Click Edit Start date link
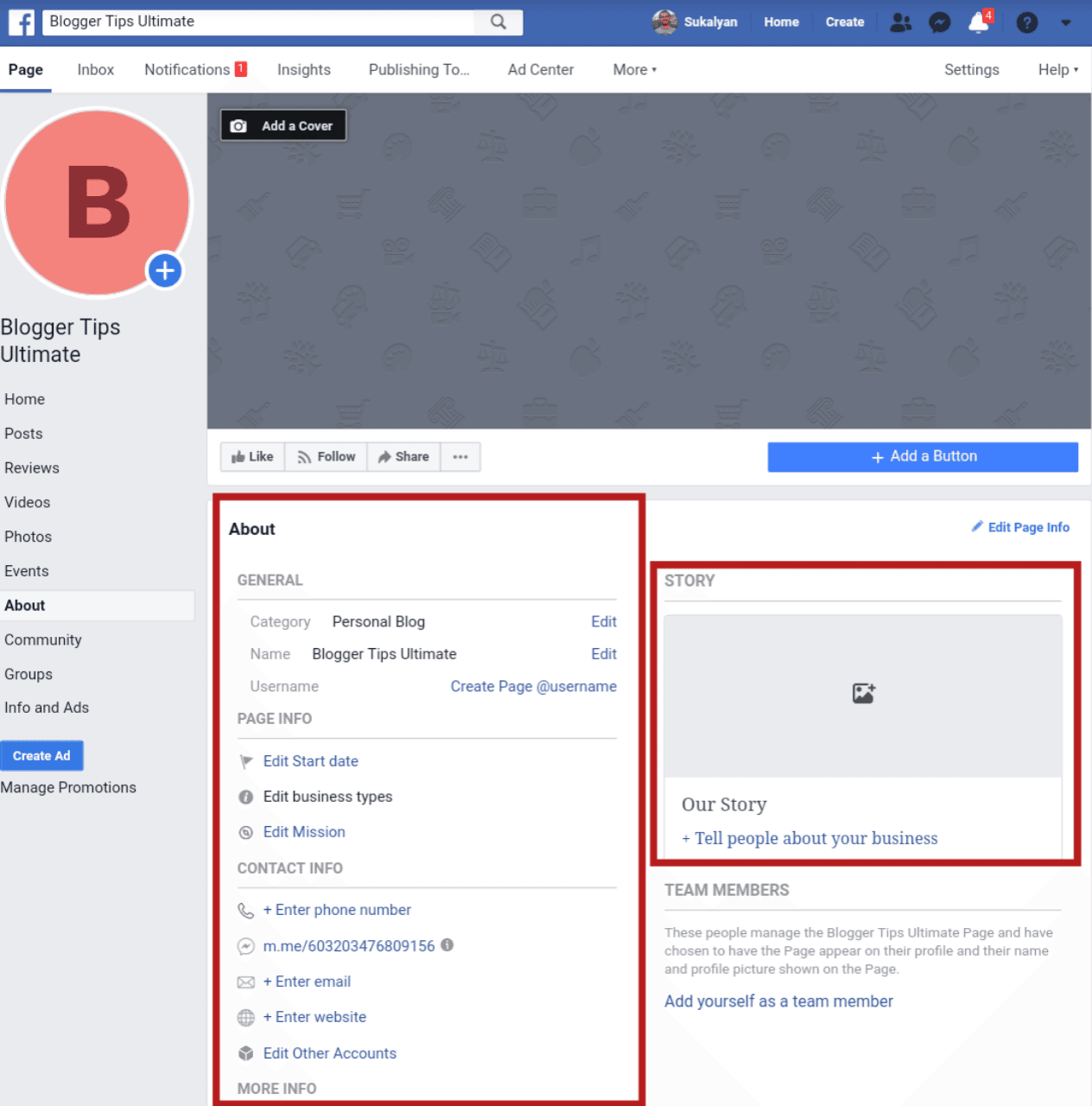This screenshot has width=1092, height=1106. click(x=311, y=761)
